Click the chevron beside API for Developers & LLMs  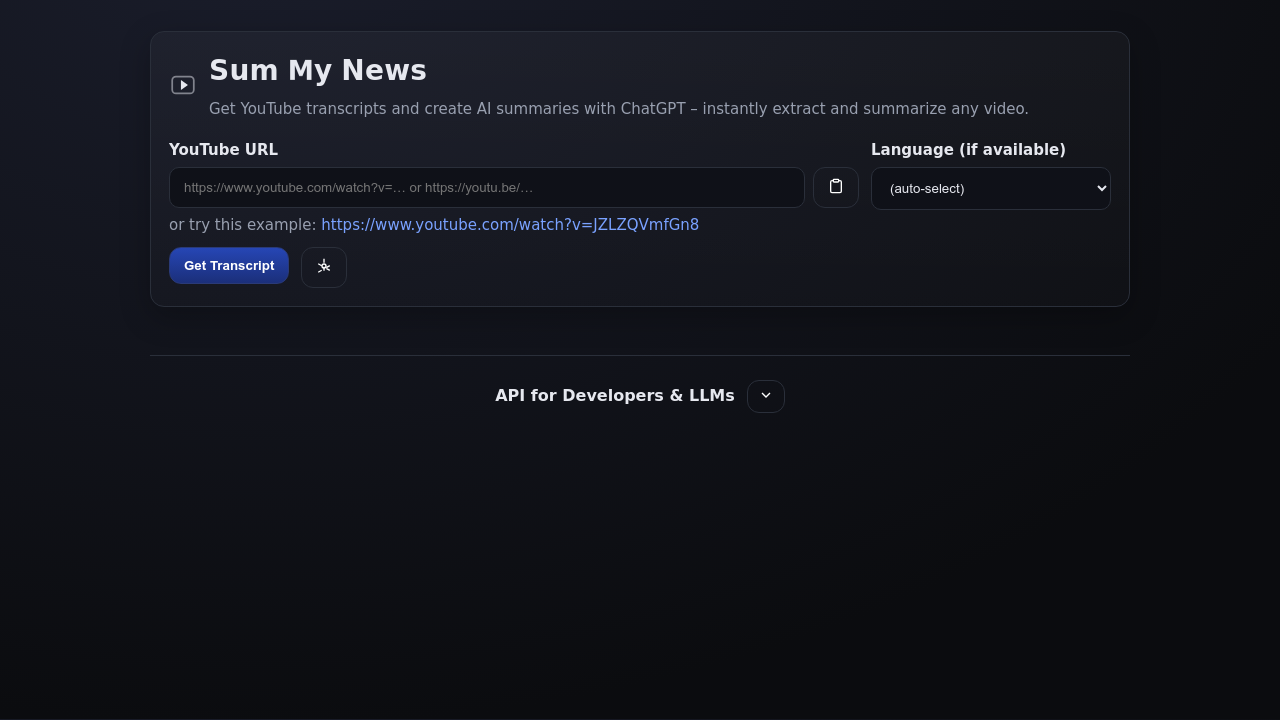tap(765, 396)
